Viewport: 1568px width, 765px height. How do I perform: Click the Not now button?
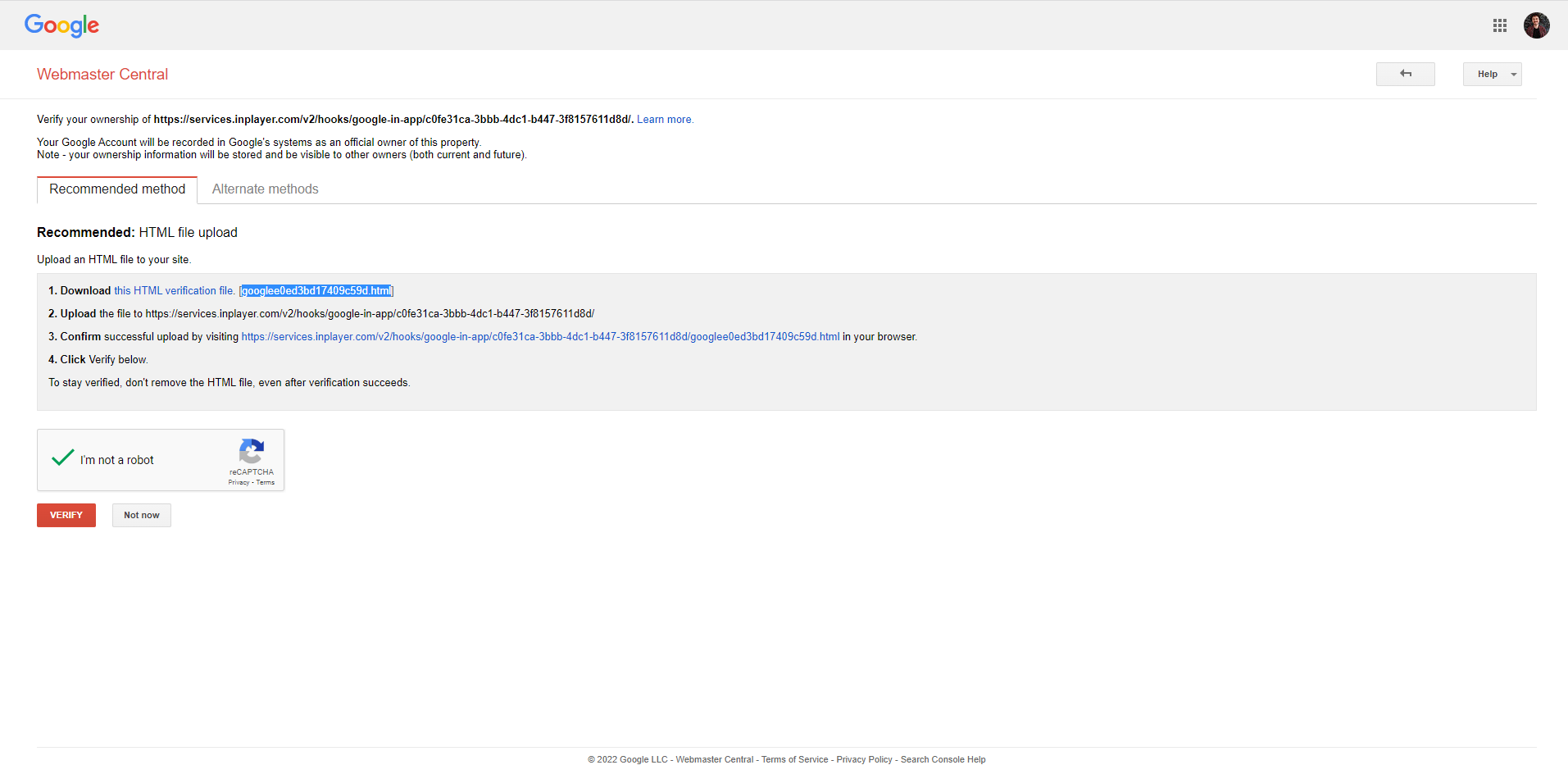142,515
